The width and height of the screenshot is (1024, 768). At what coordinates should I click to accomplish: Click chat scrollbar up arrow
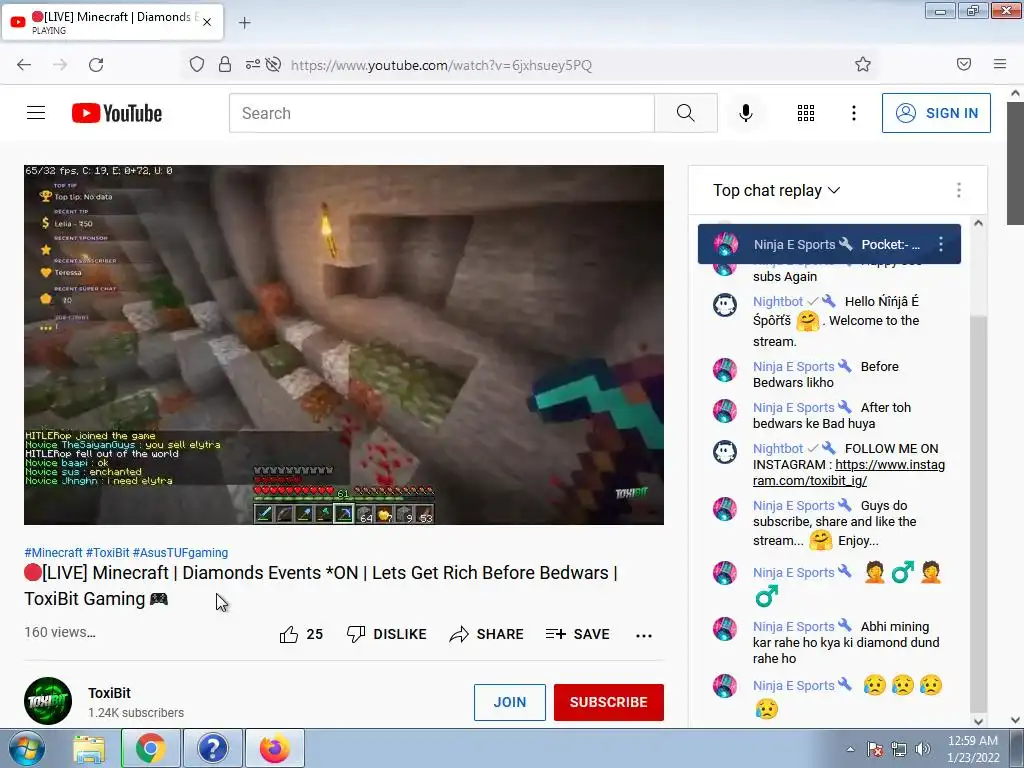pyautogui.click(x=978, y=223)
